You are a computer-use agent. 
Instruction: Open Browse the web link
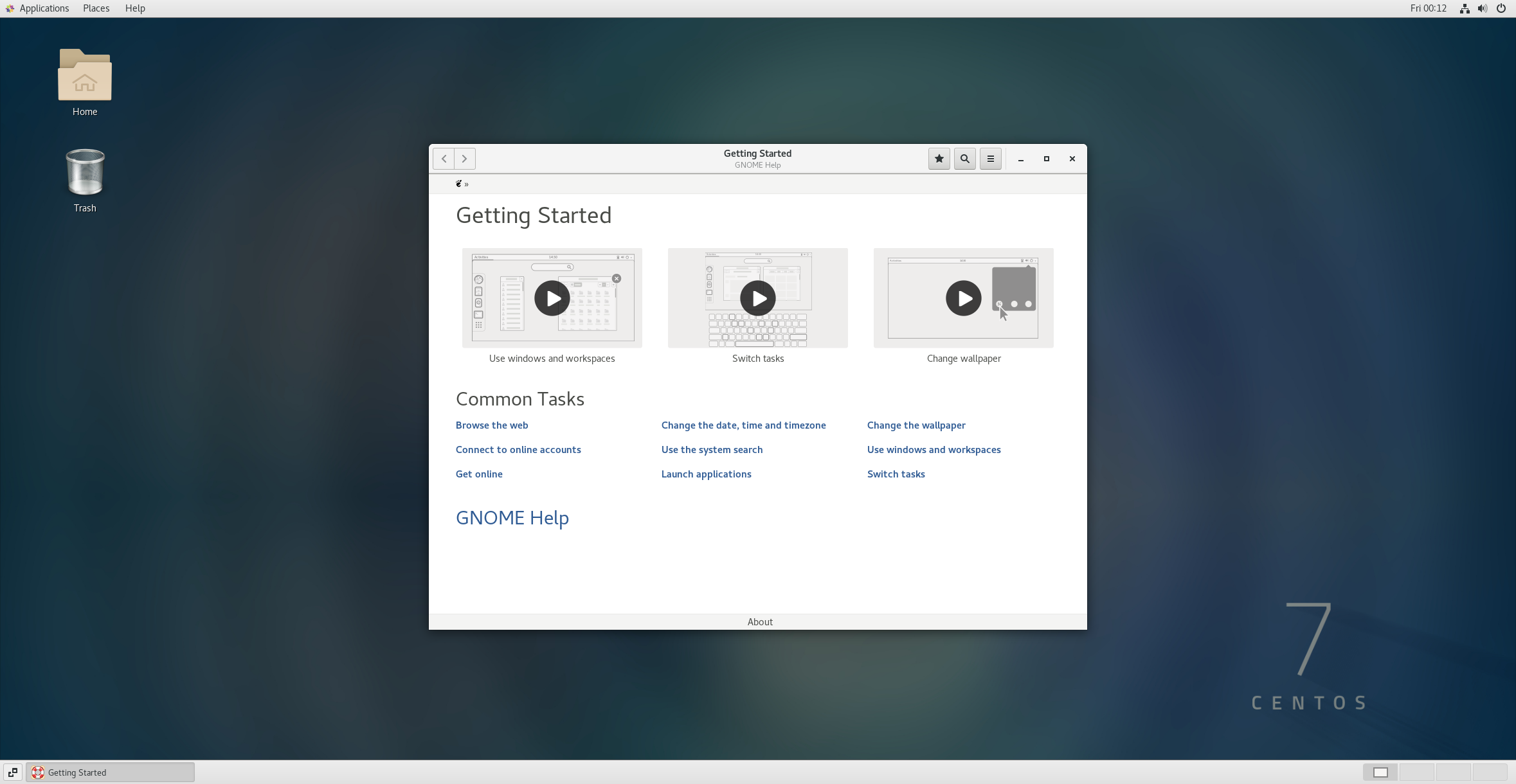(x=492, y=425)
